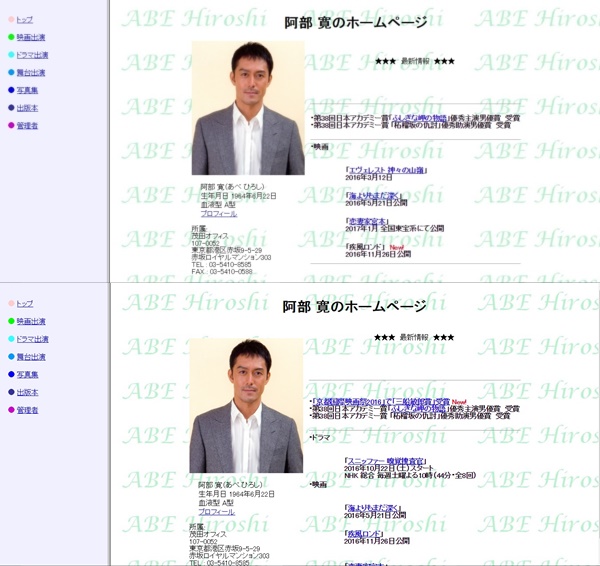Viewport: 600px width, 566px height.
Task: Click 赤坂ロイヤルマンション303 text in lower page
Action: 229,556
